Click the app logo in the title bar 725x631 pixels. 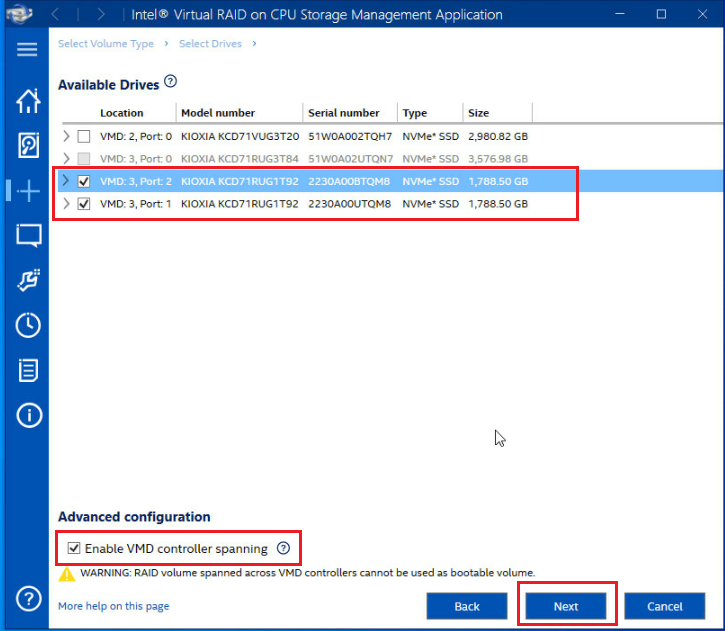[19, 14]
